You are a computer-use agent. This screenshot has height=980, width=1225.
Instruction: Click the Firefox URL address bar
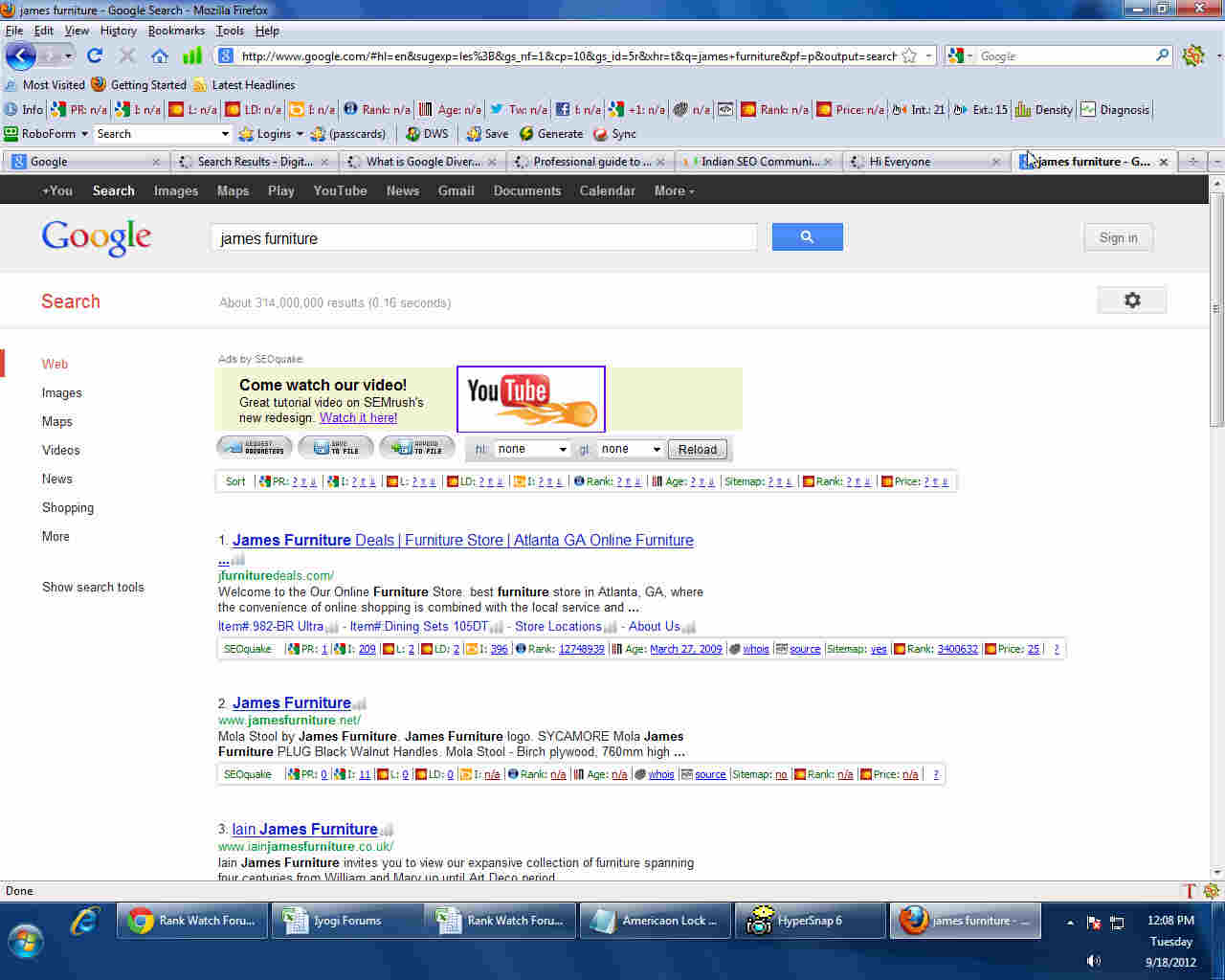[x=568, y=56]
